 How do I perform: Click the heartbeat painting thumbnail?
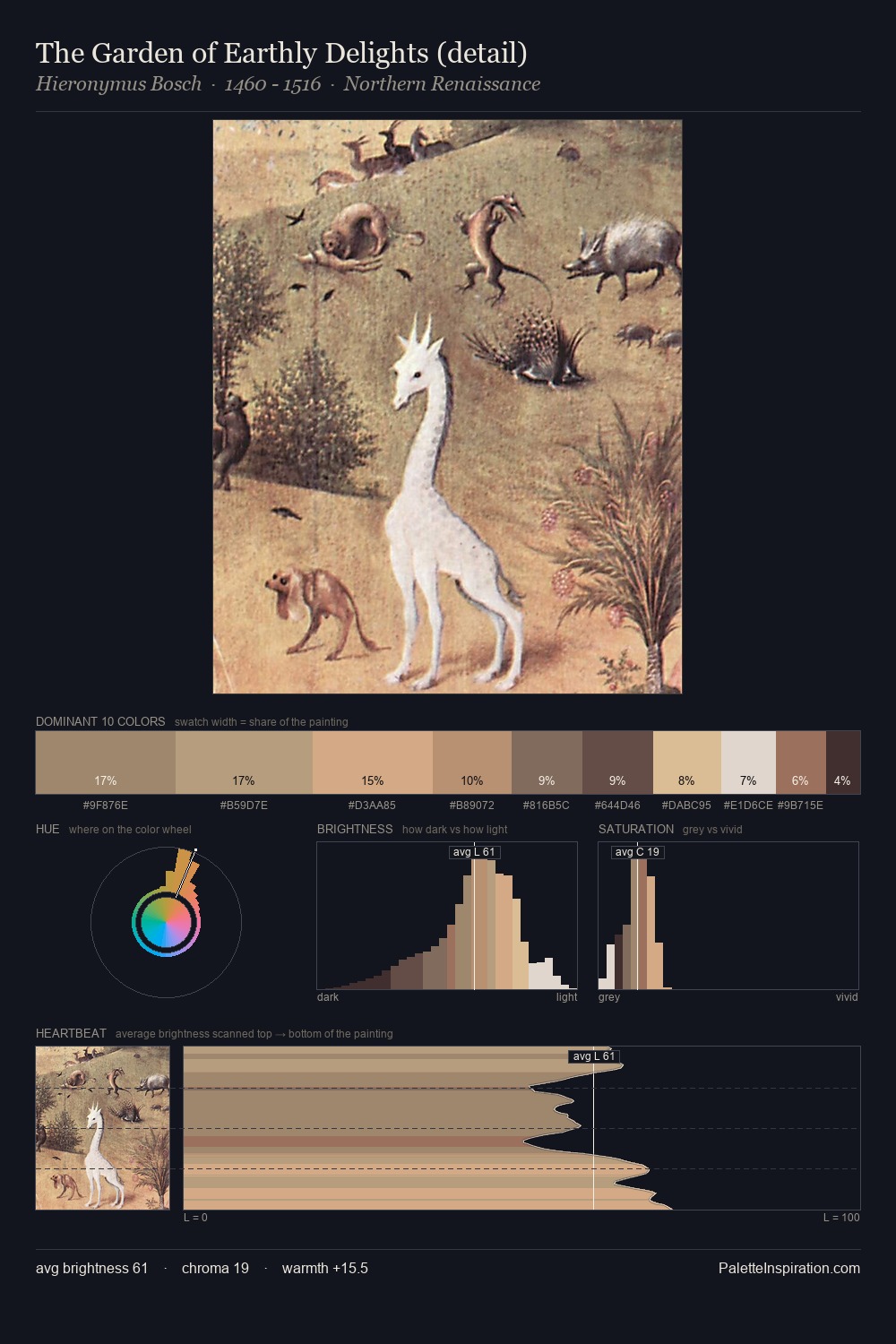[x=103, y=1128]
